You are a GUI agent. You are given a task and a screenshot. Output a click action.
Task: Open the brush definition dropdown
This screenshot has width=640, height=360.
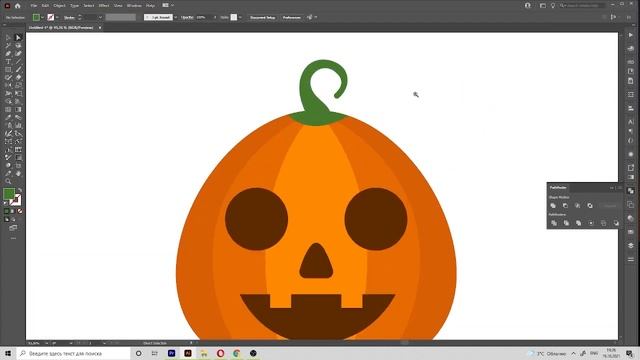click(175, 18)
